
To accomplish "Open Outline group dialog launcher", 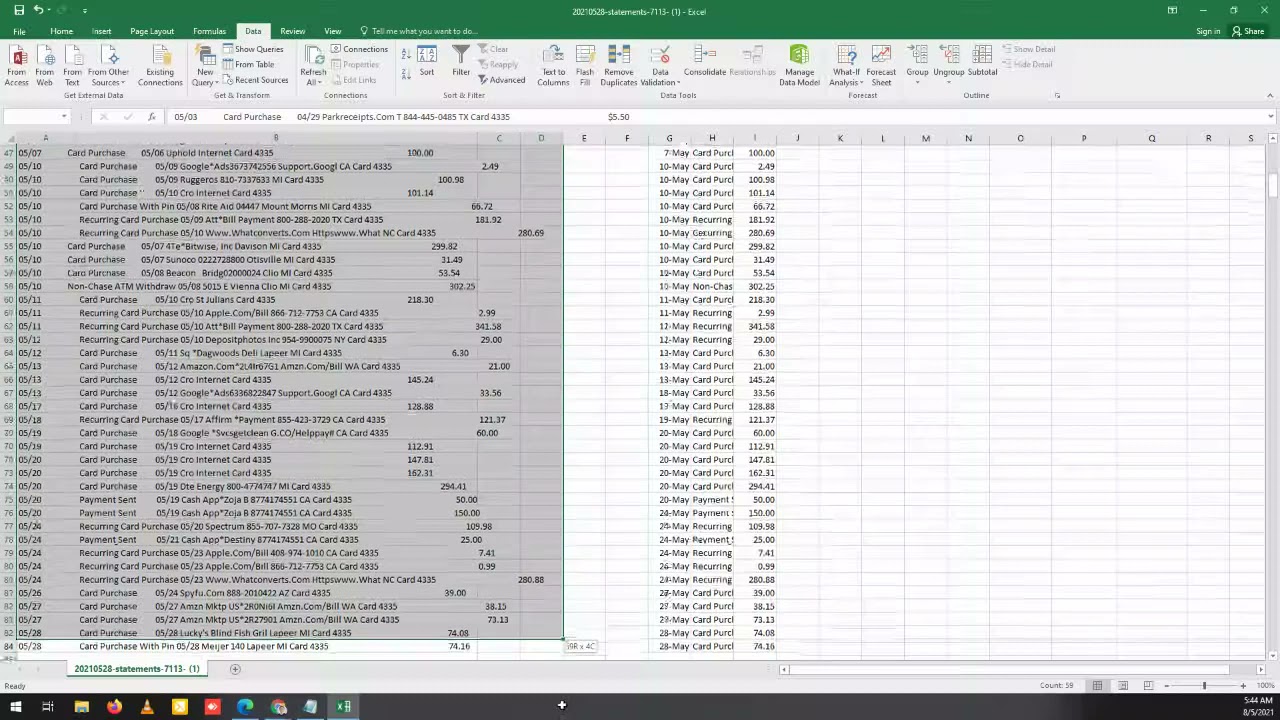I will pos(1057,95).
